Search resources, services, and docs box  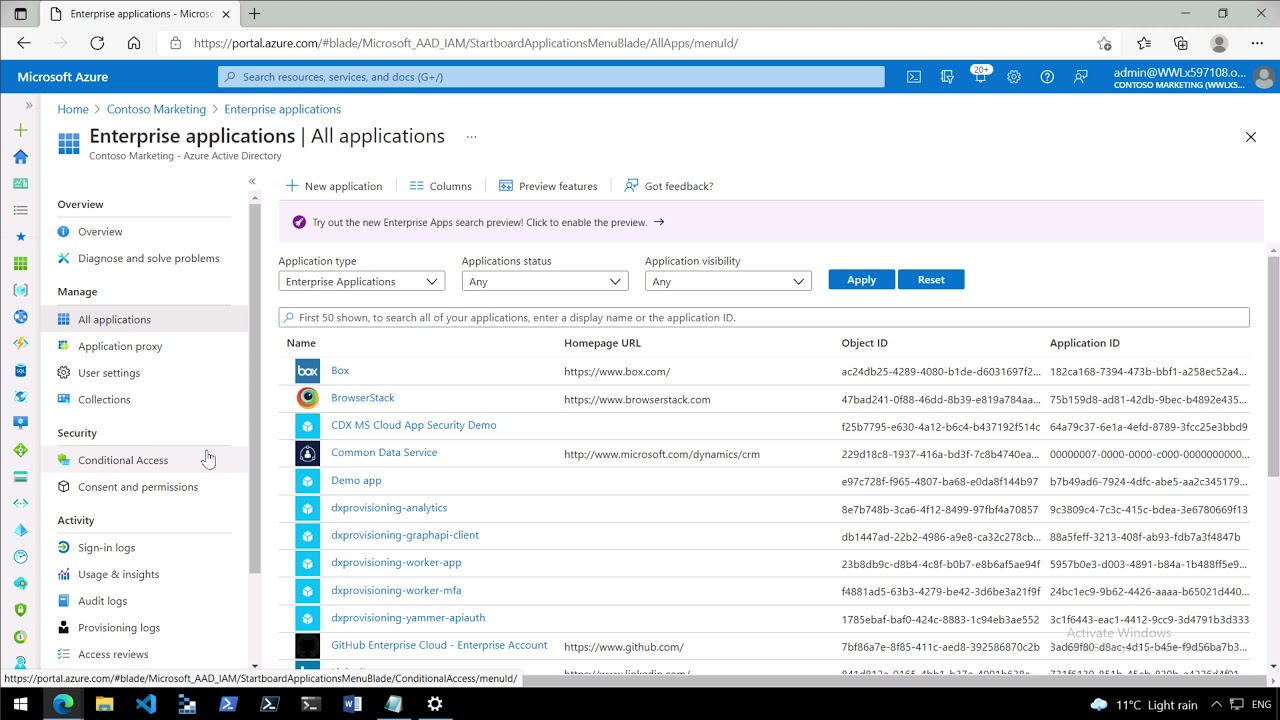551,77
